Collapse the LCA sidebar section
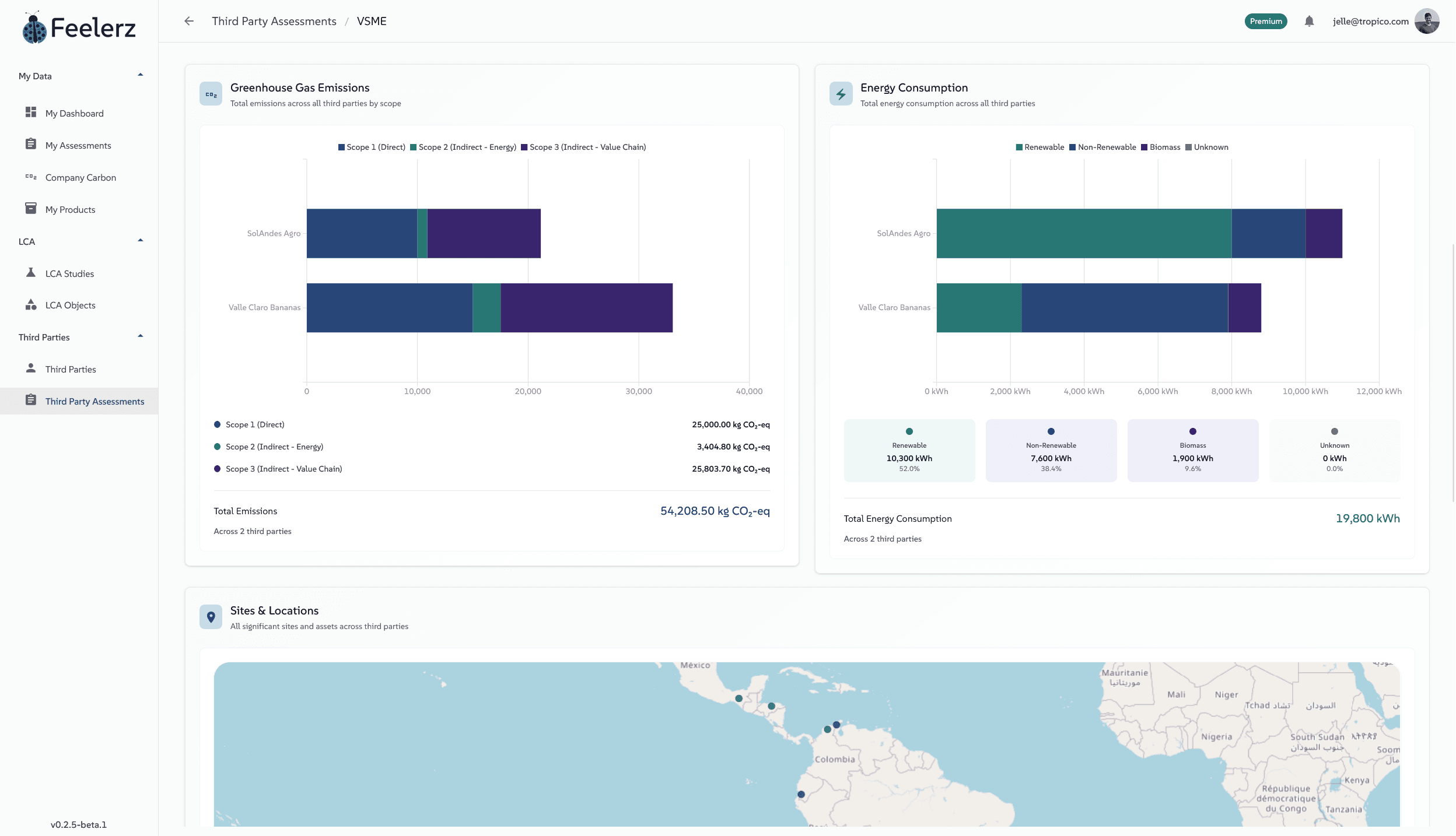 [140, 241]
